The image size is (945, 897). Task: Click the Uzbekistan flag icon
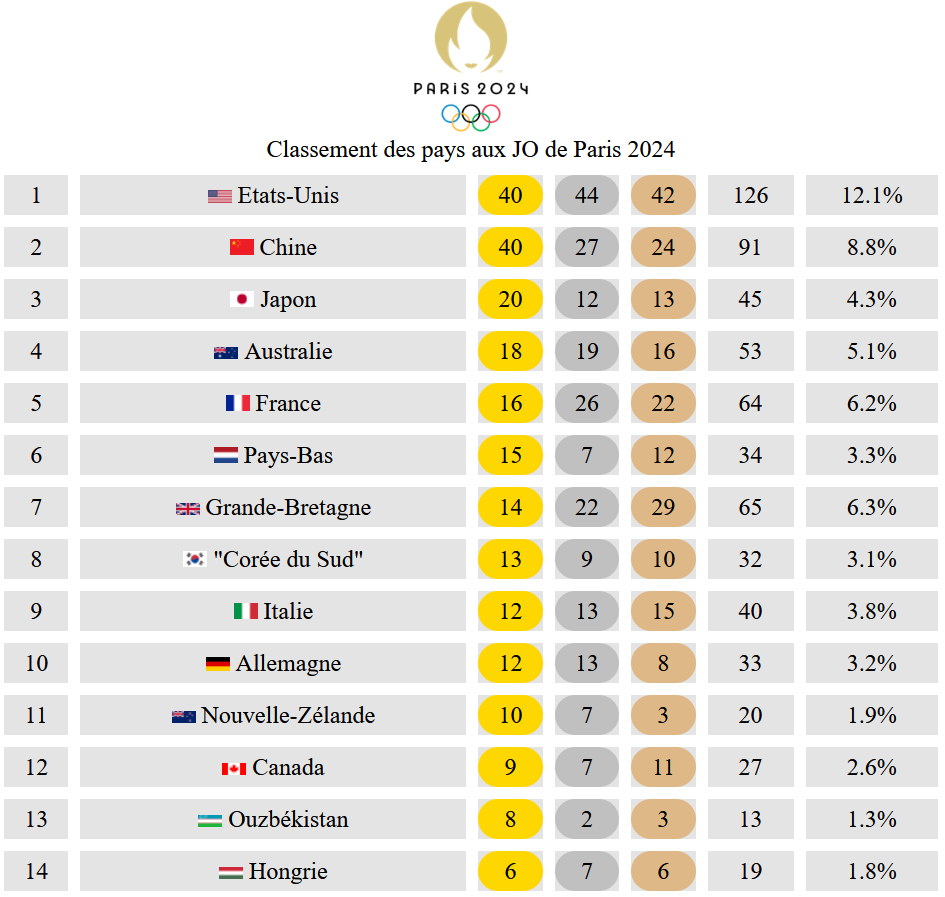(x=210, y=820)
